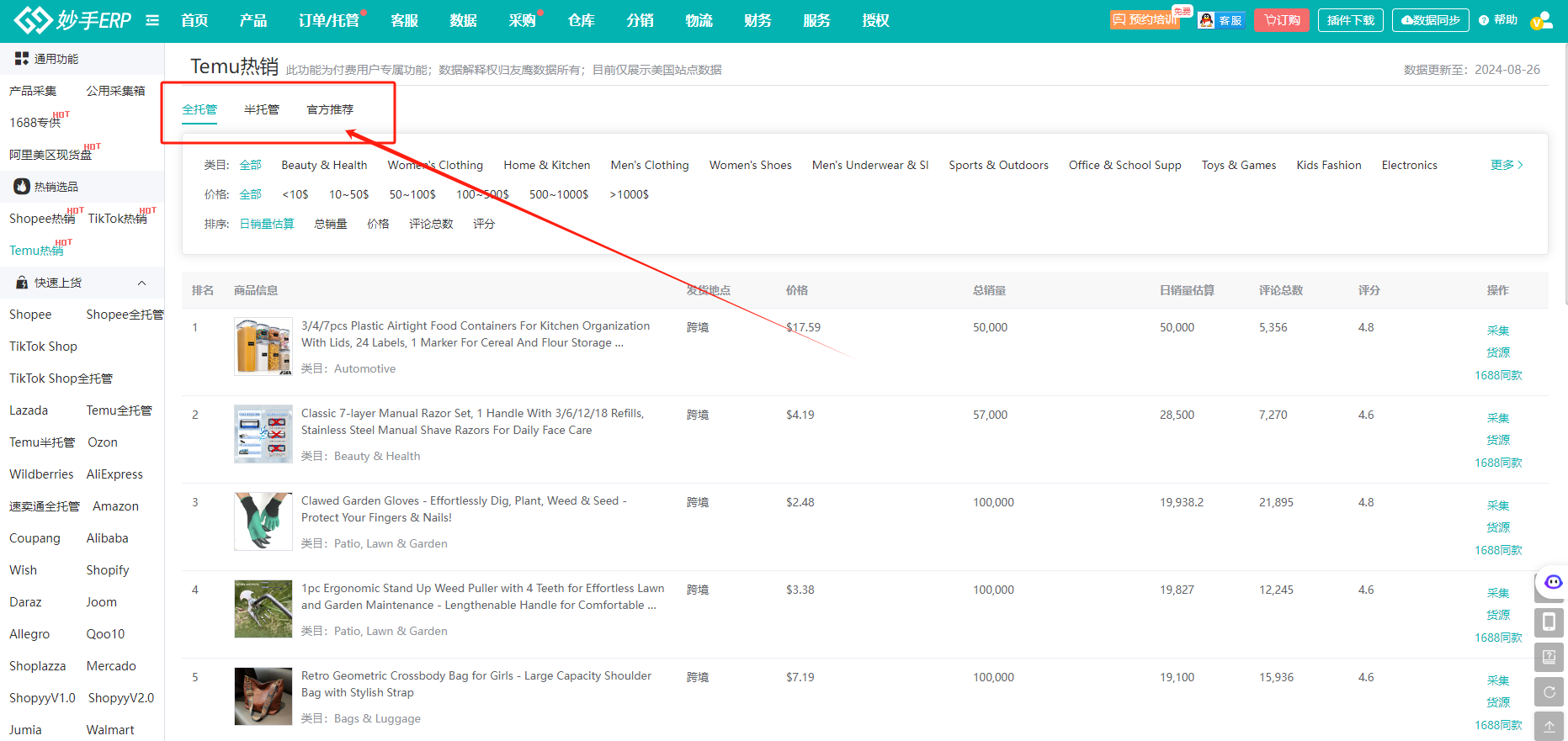The width and height of the screenshot is (1568, 741).
Task: Click the mobile phone floating icon
Action: click(x=1549, y=622)
